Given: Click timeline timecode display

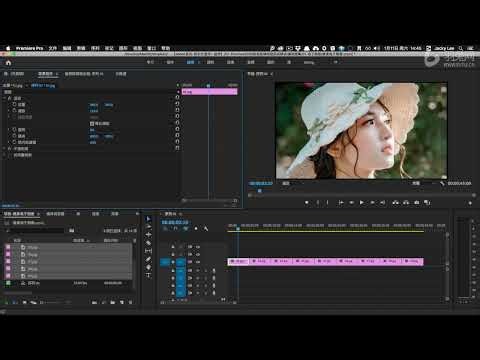Looking at the screenshot, I should [175, 222].
